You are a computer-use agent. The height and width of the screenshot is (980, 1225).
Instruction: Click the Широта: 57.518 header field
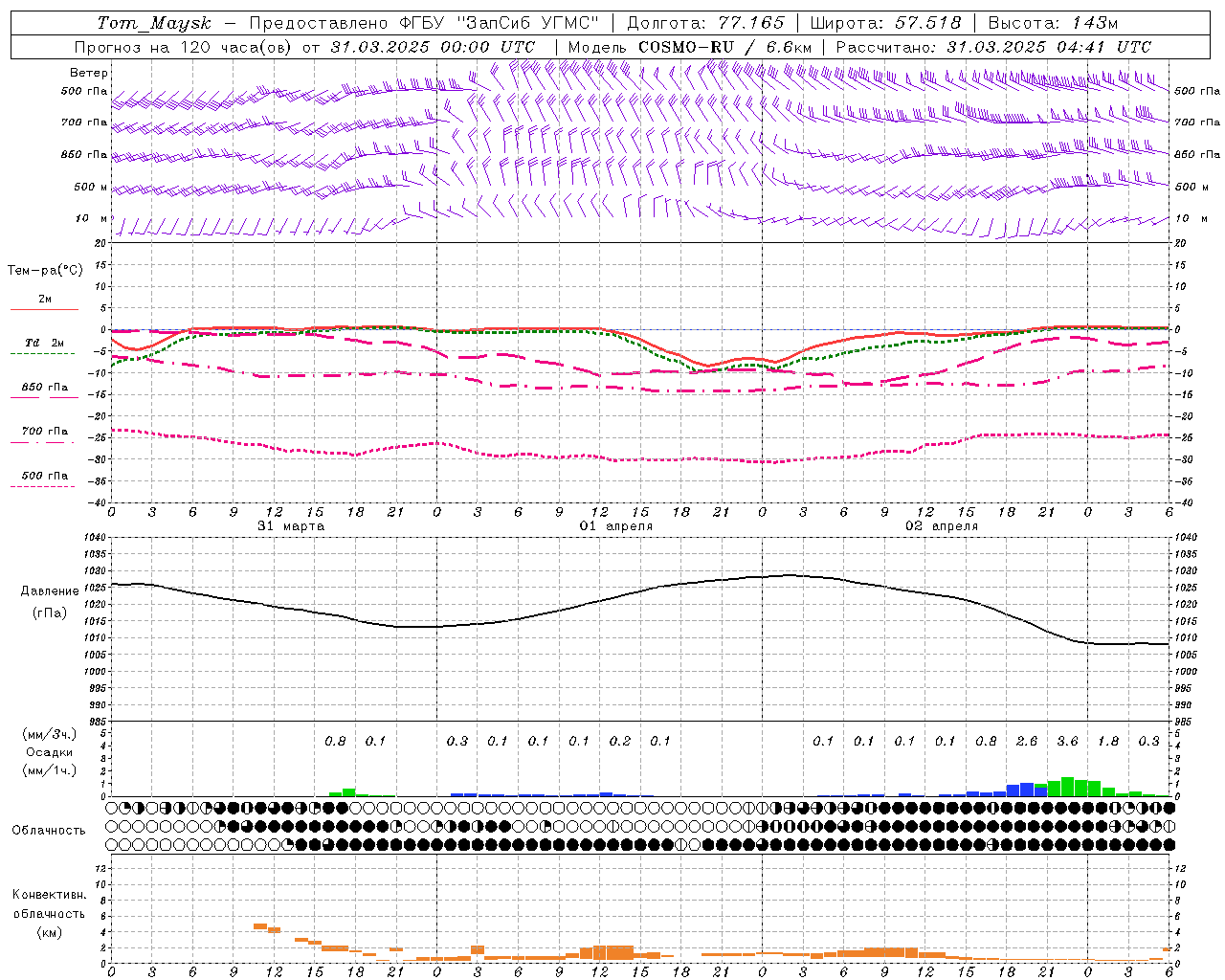pos(885,23)
